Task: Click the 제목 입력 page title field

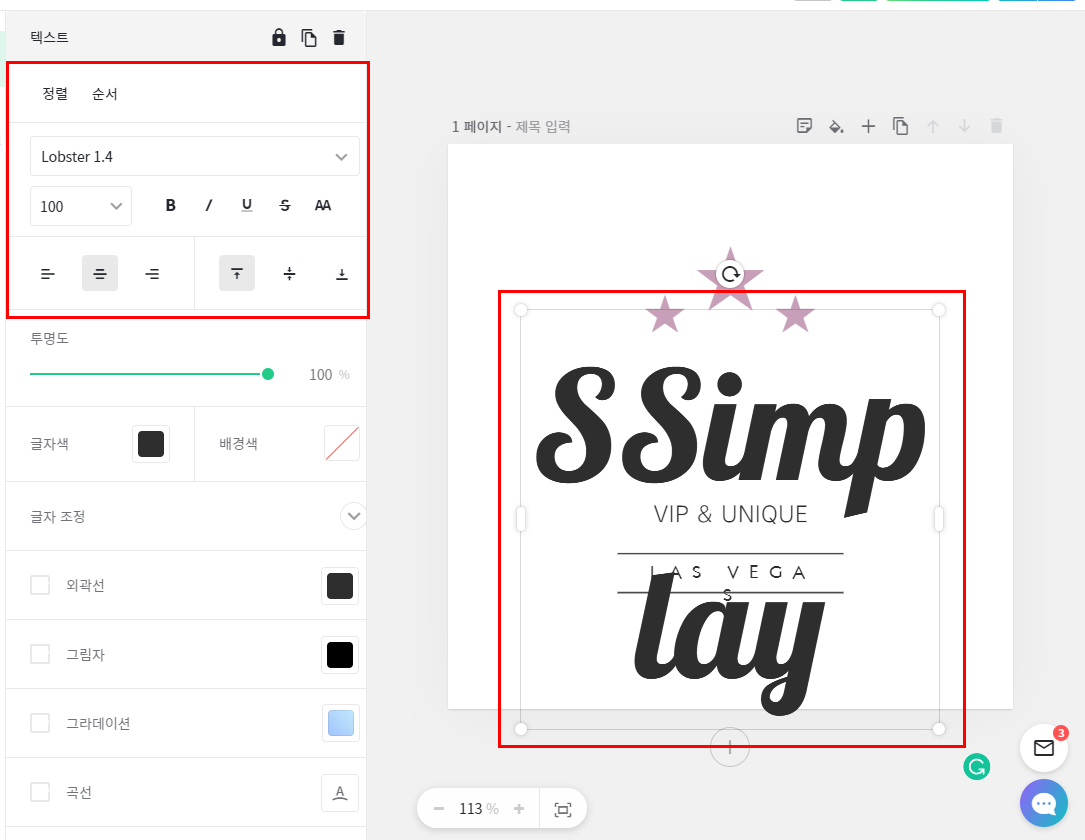Action: 542,127
